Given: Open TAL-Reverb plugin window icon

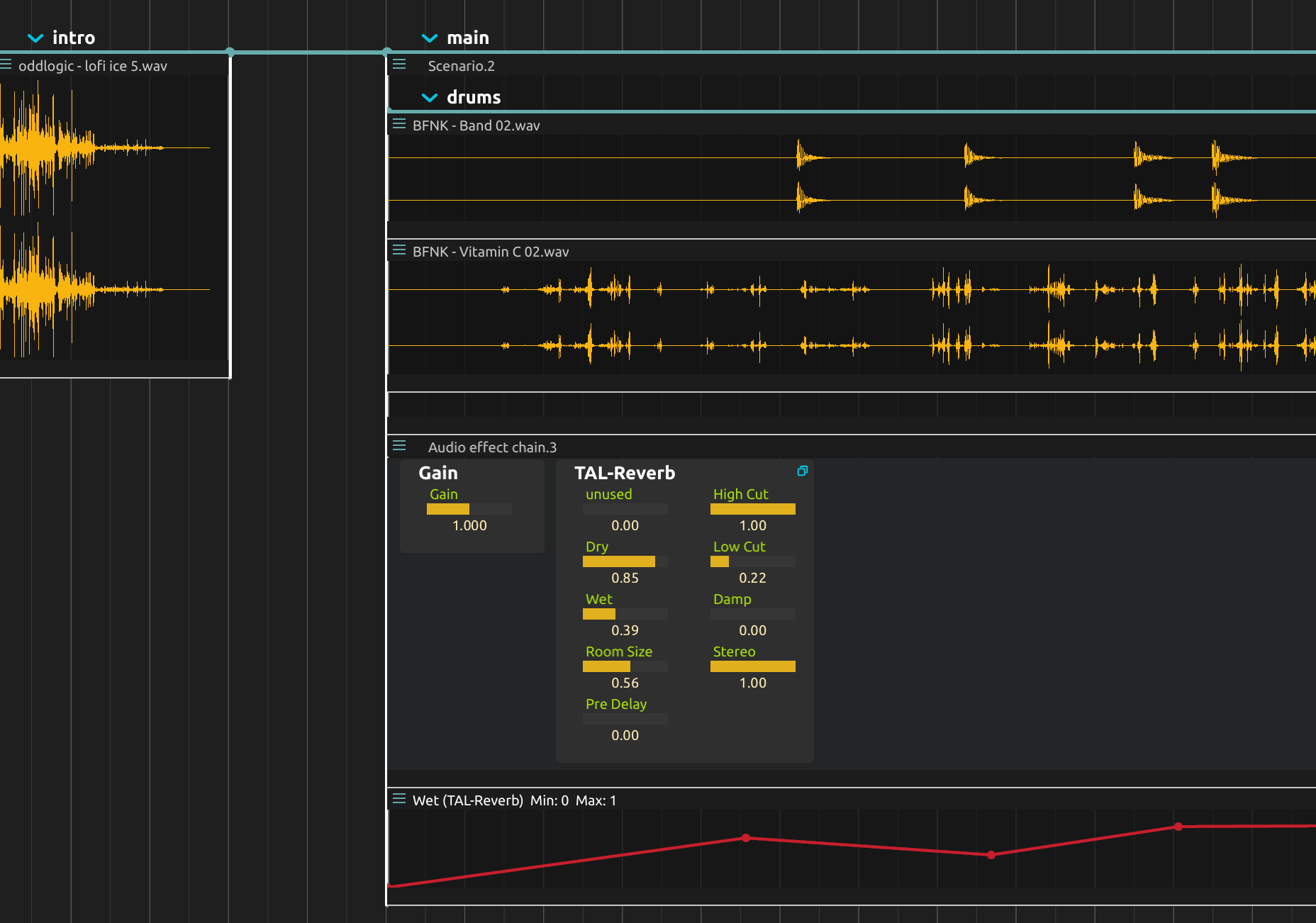Looking at the screenshot, I should click(803, 471).
